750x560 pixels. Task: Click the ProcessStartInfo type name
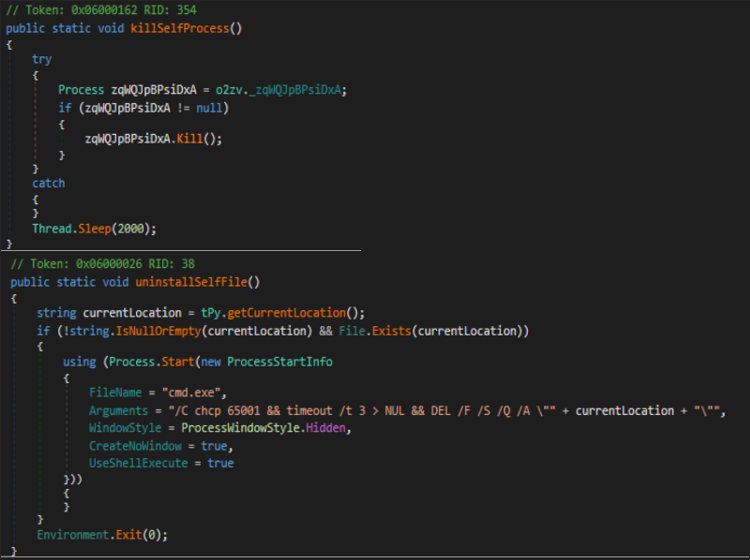click(x=280, y=361)
